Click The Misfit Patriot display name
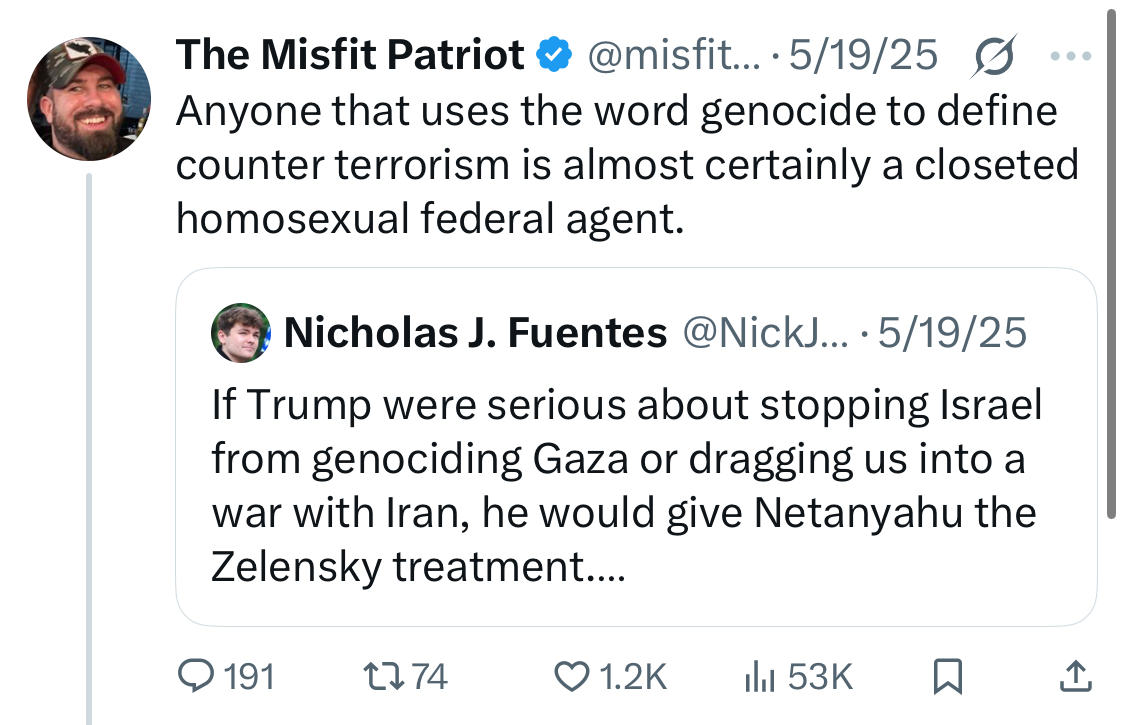Screen dimensions: 1125x725 (x=350, y=55)
